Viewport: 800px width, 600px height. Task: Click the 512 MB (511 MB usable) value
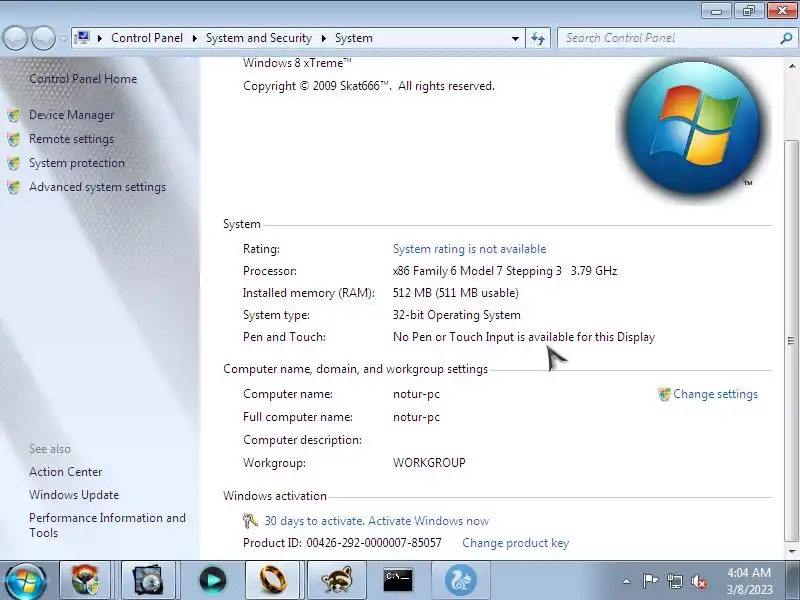tap(456, 293)
